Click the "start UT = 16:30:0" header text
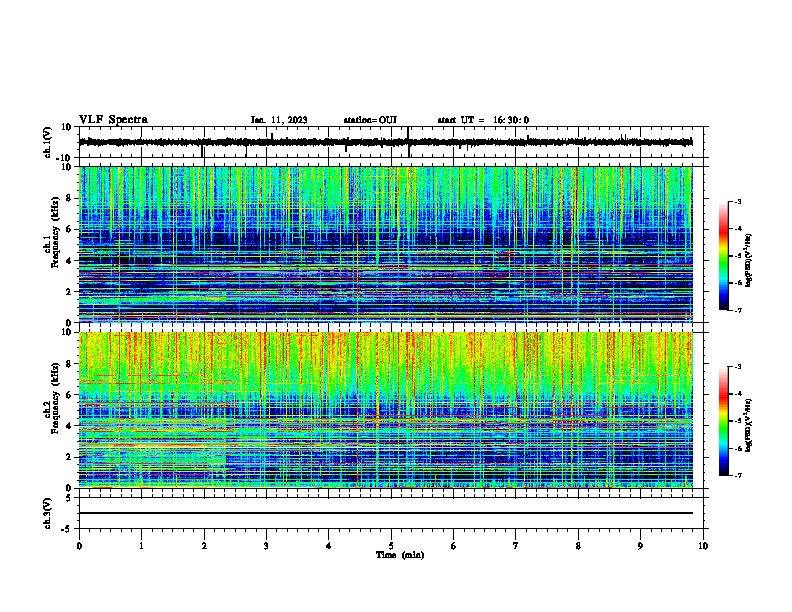This screenshot has width=792, height=612. pyautogui.click(x=483, y=120)
